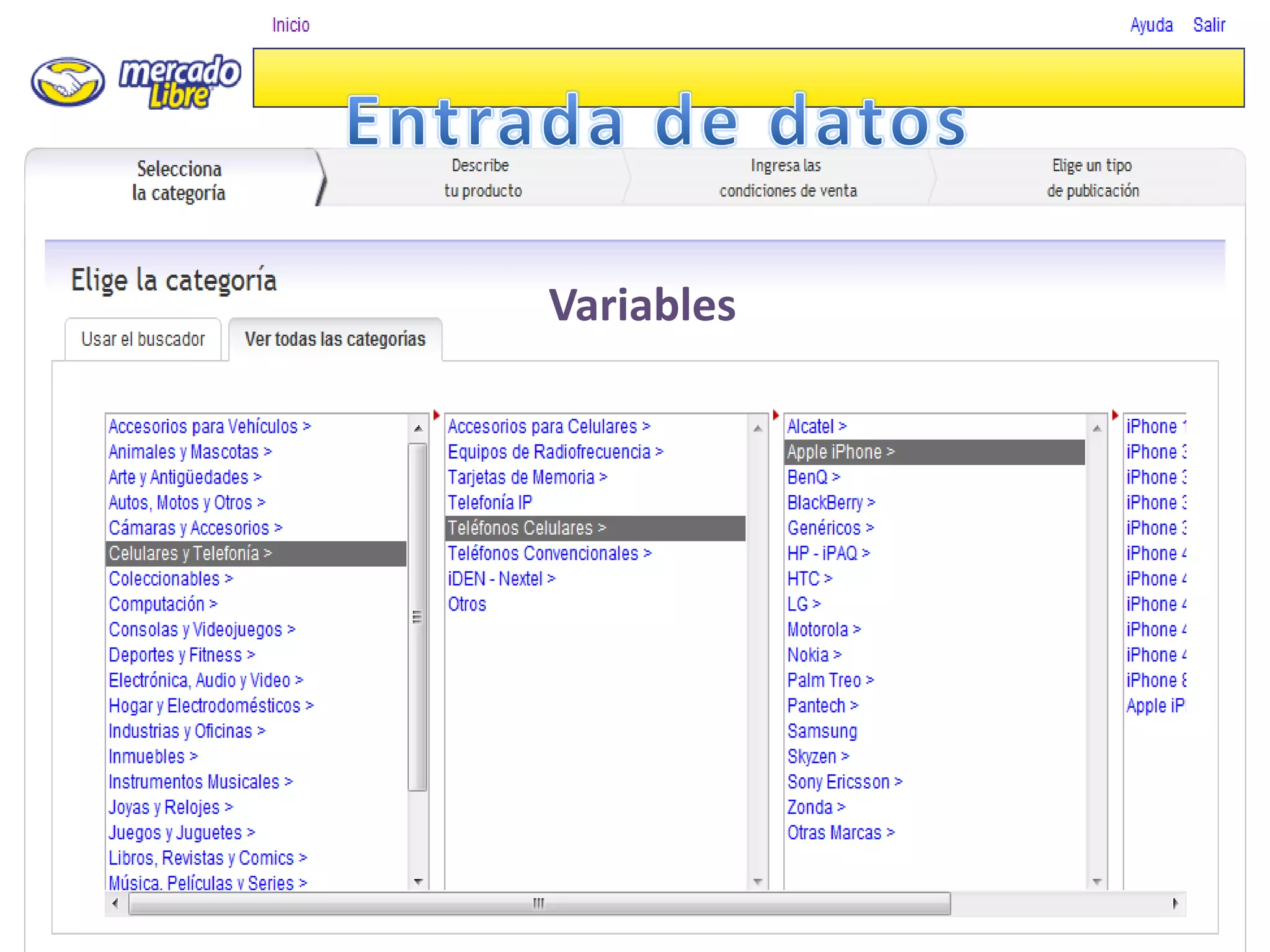Choose Otros in the subcategory list

tap(467, 604)
